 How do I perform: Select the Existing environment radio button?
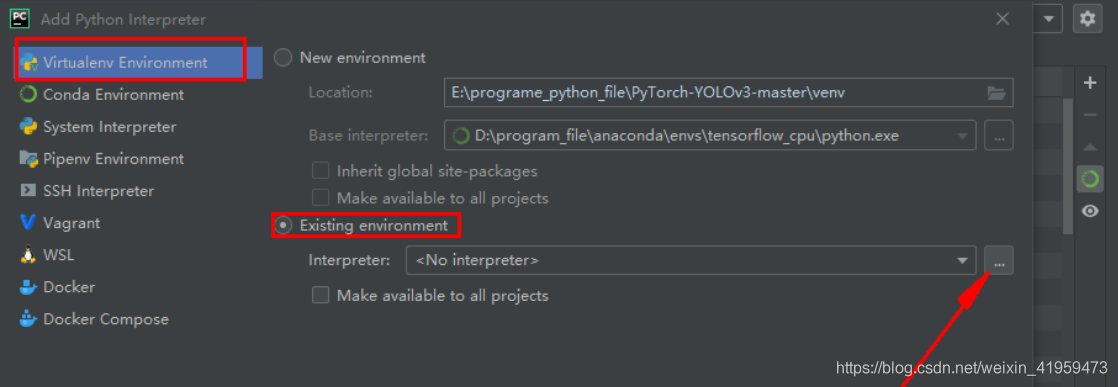tap(283, 225)
